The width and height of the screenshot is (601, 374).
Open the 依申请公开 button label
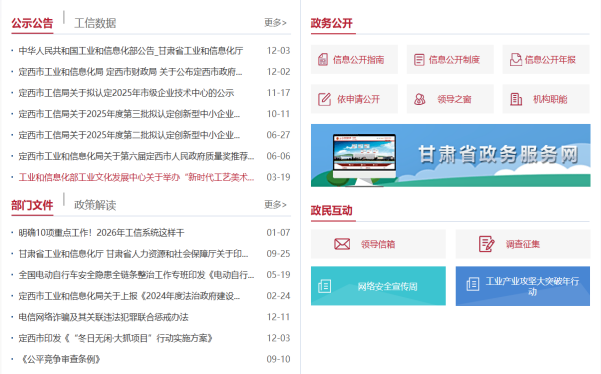pos(358,100)
